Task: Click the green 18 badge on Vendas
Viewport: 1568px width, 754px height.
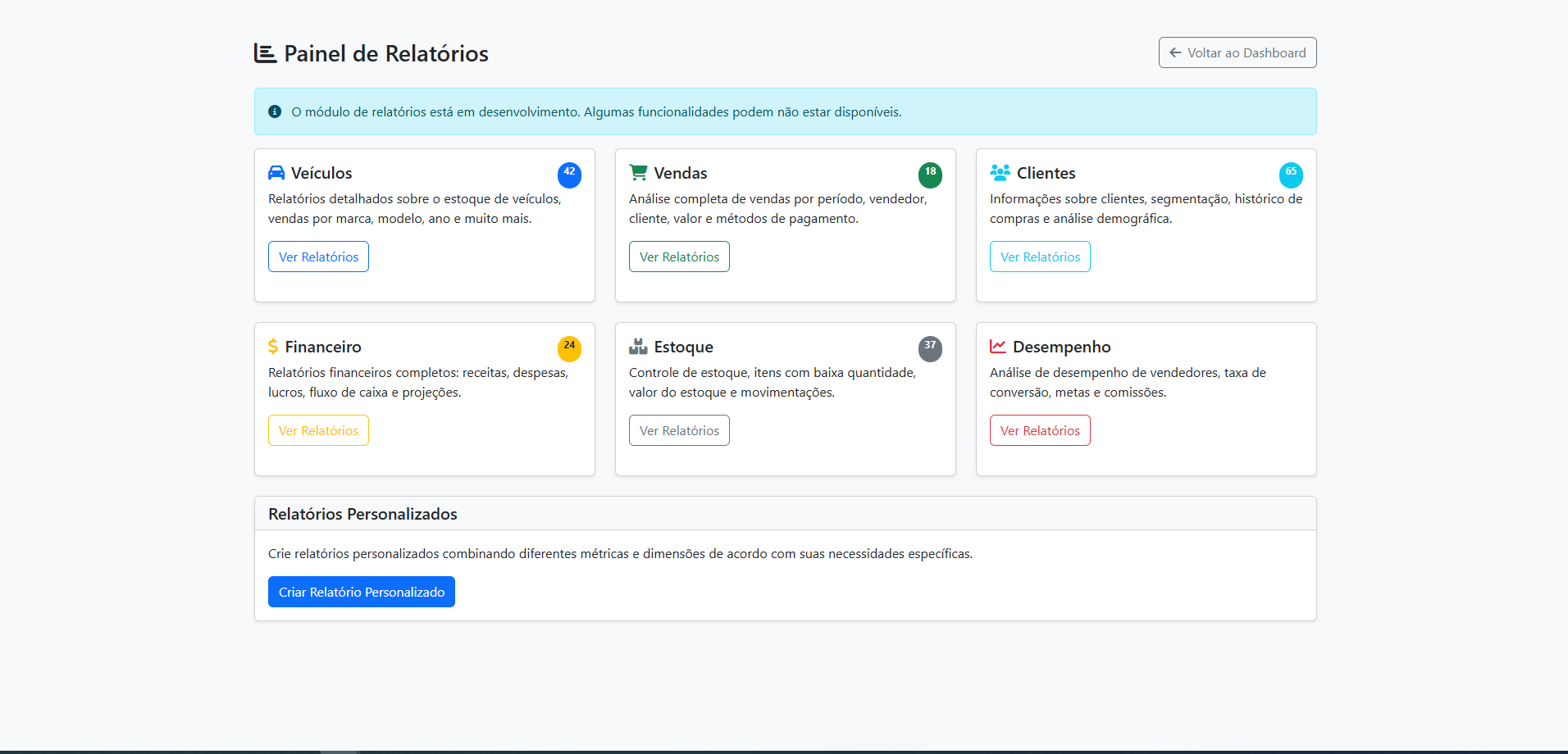Action: coord(930,175)
